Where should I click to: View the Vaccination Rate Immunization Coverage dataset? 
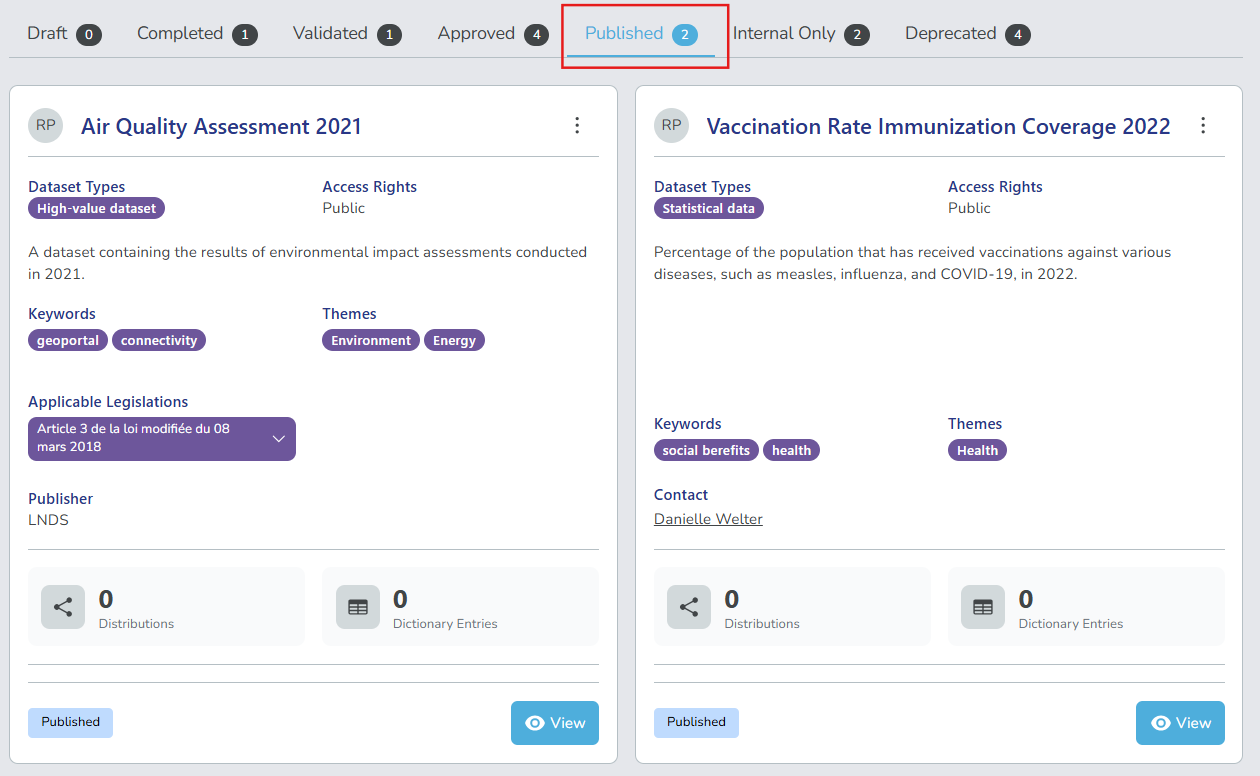[1180, 723]
